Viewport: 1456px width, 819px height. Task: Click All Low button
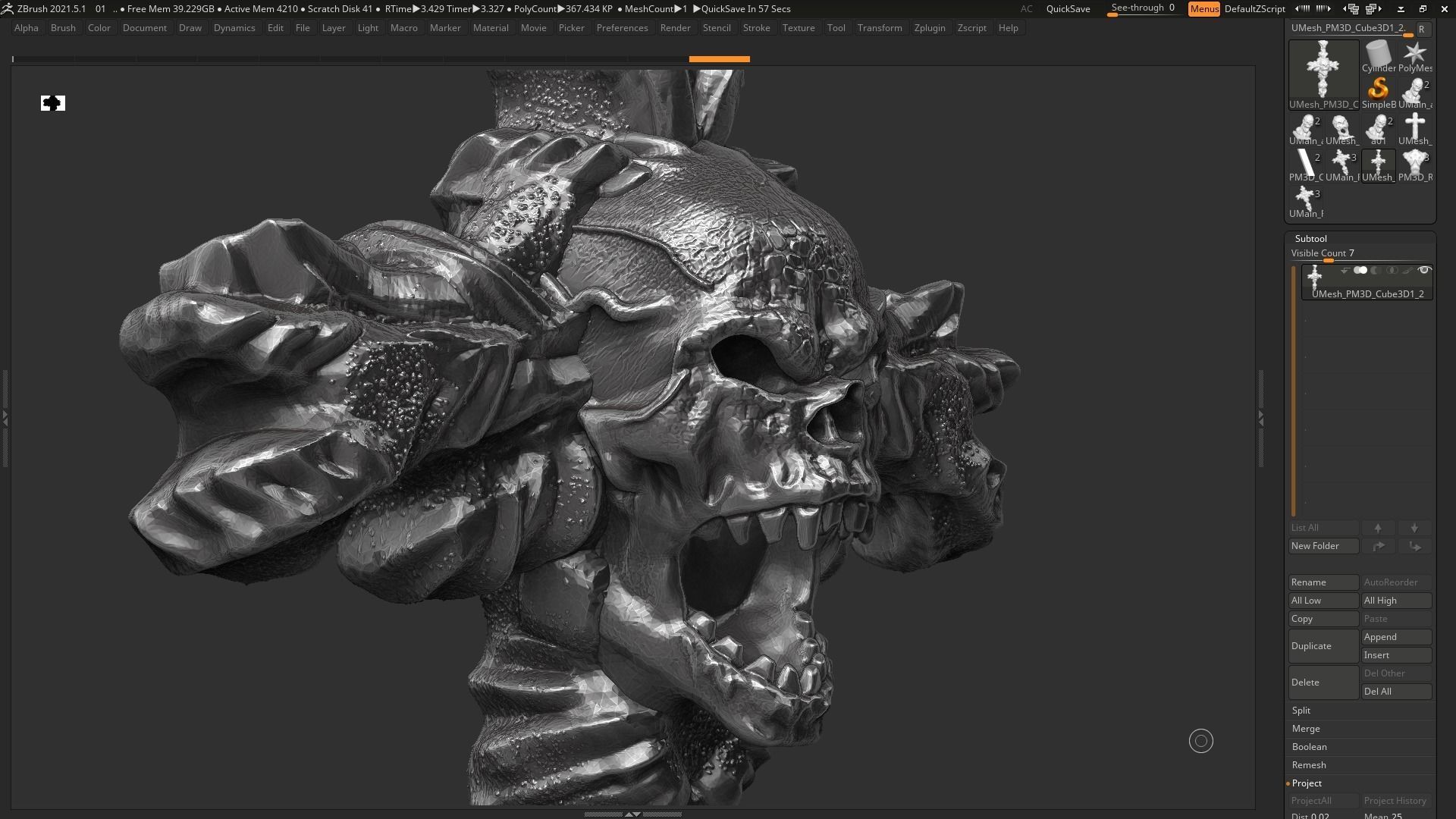coord(1323,601)
